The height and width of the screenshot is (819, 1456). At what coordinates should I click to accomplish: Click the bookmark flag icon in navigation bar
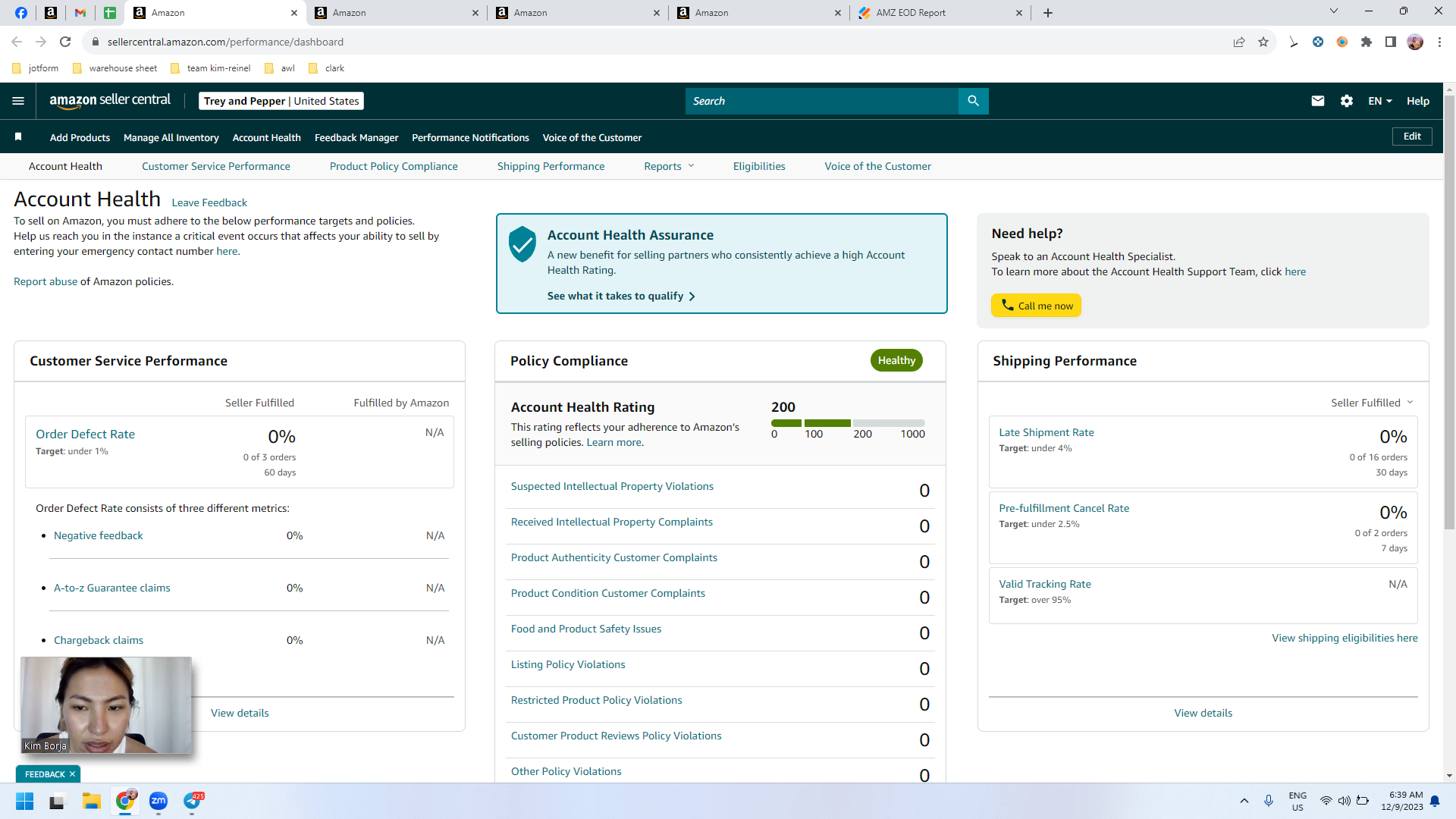click(18, 136)
